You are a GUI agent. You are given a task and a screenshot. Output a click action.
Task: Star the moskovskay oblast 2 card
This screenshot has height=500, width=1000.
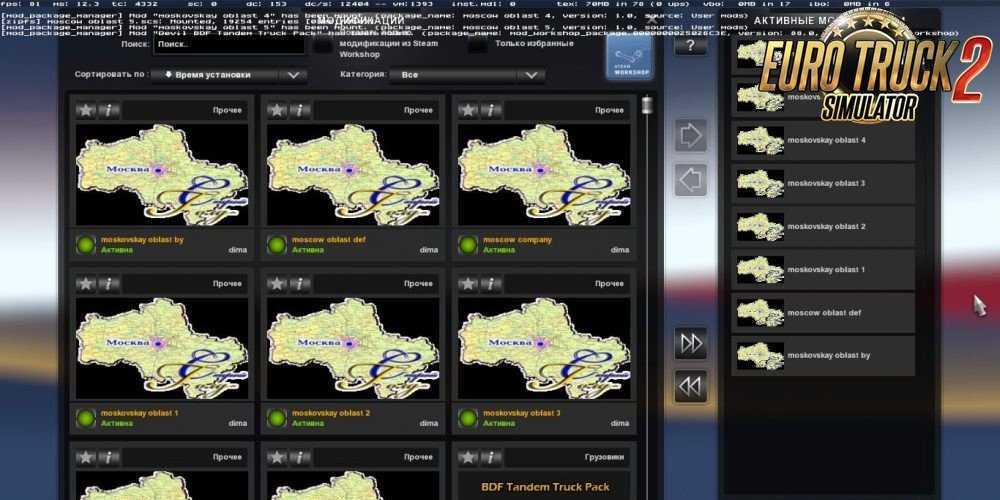pos(277,284)
